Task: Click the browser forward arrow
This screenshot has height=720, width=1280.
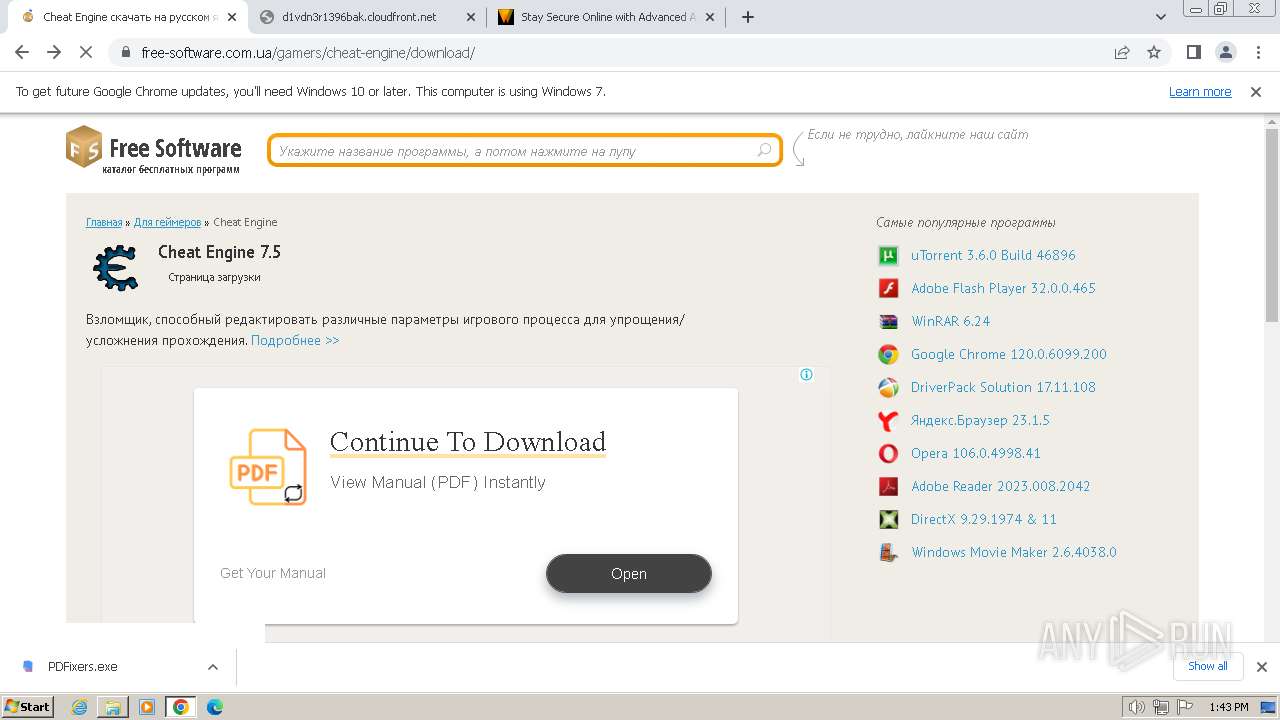Action: click(x=54, y=52)
